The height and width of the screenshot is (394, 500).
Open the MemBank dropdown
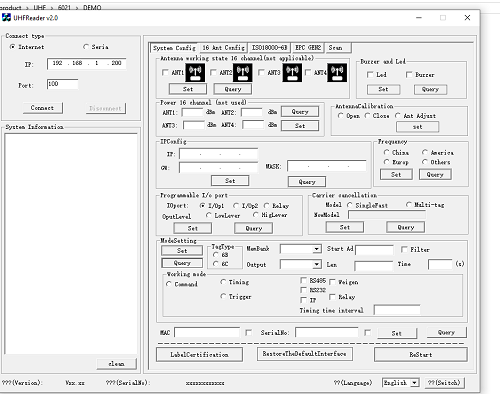tap(316, 249)
